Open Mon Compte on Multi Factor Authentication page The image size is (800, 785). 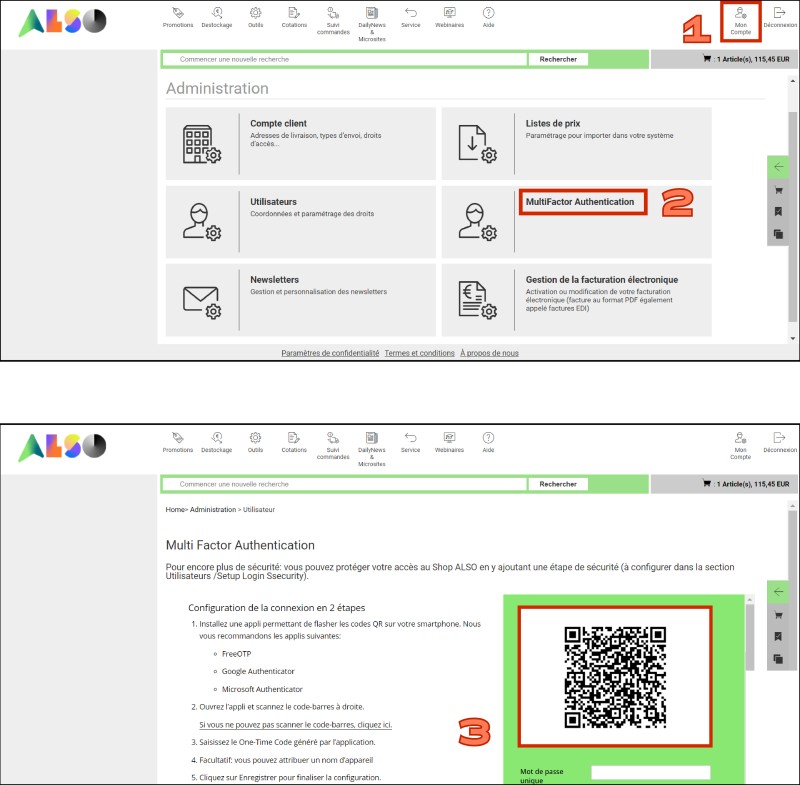741,446
